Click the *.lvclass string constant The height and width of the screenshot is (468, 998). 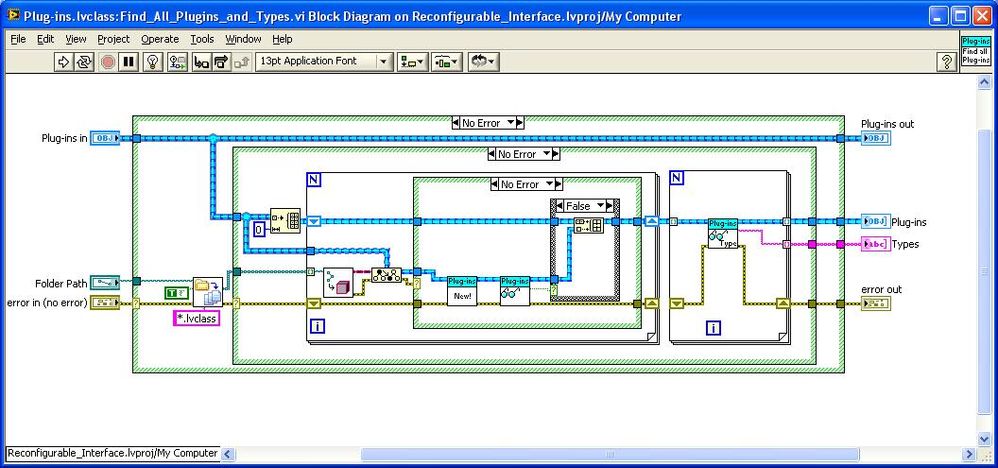197,318
